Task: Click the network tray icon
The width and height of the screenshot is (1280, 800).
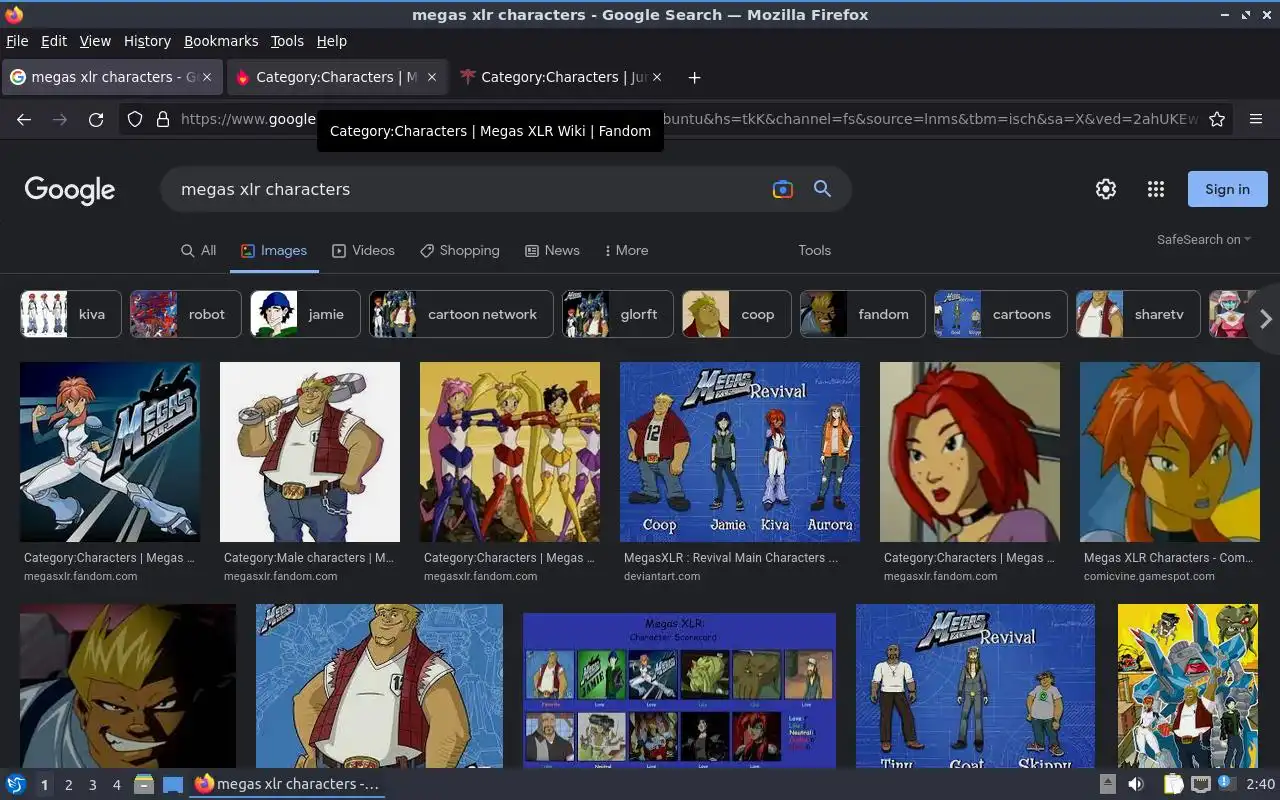Action: 1201,785
